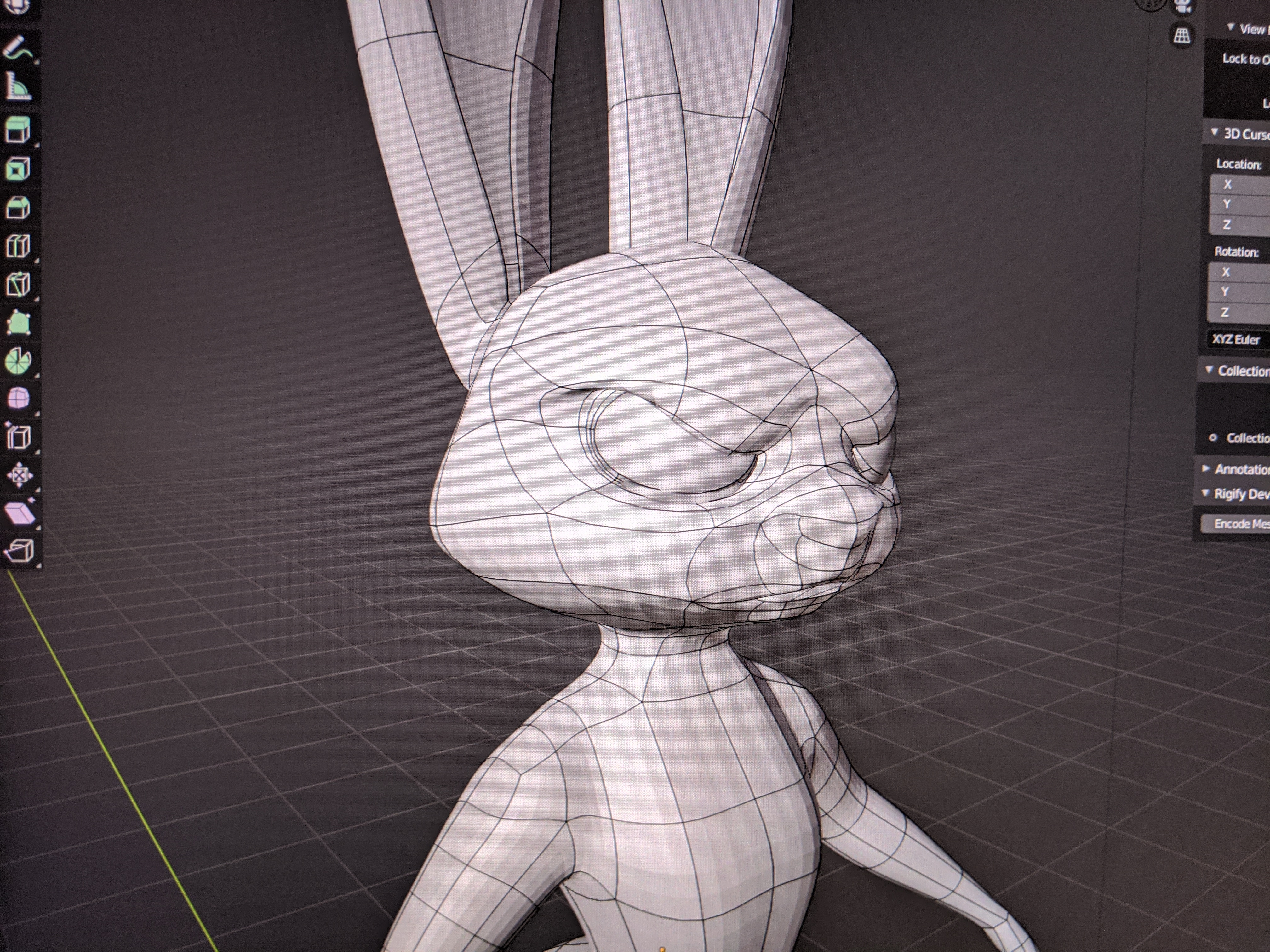Toggle perspective/orthographic view grid icon
This screenshot has width=1270, height=952.
click(x=1181, y=36)
